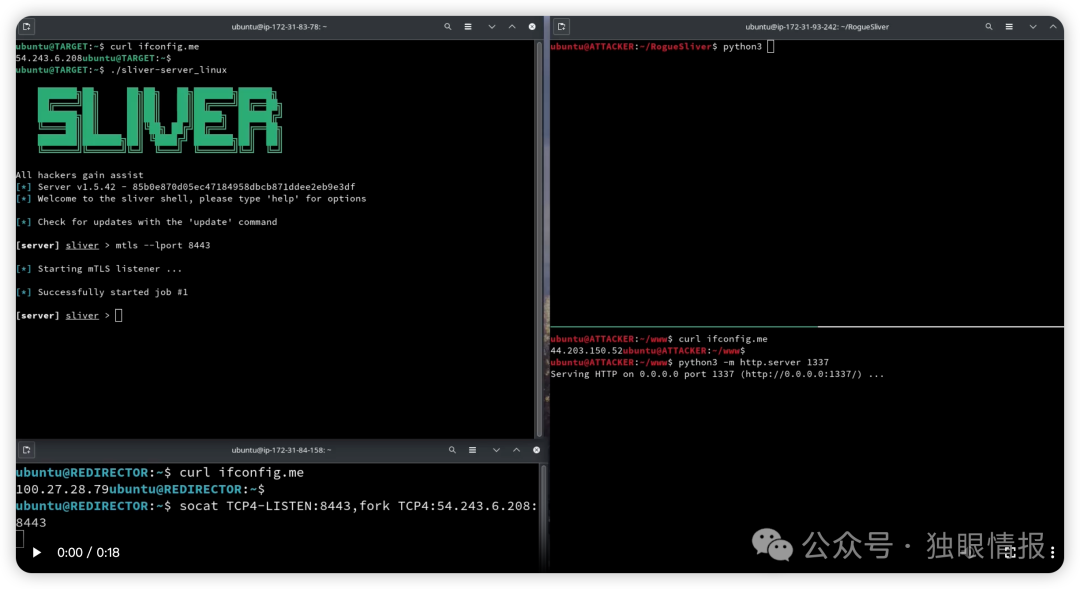Click the empty '[server] sliver >' prompt cursor
The width and height of the screenshot is (1080, 589).
pyautogui.click(x=118, y=316)
